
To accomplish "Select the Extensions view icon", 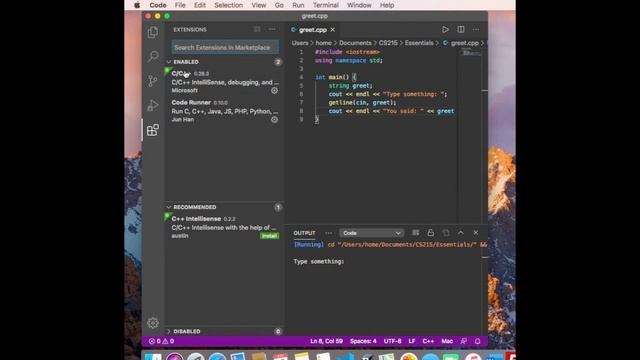I will [153, 130].
